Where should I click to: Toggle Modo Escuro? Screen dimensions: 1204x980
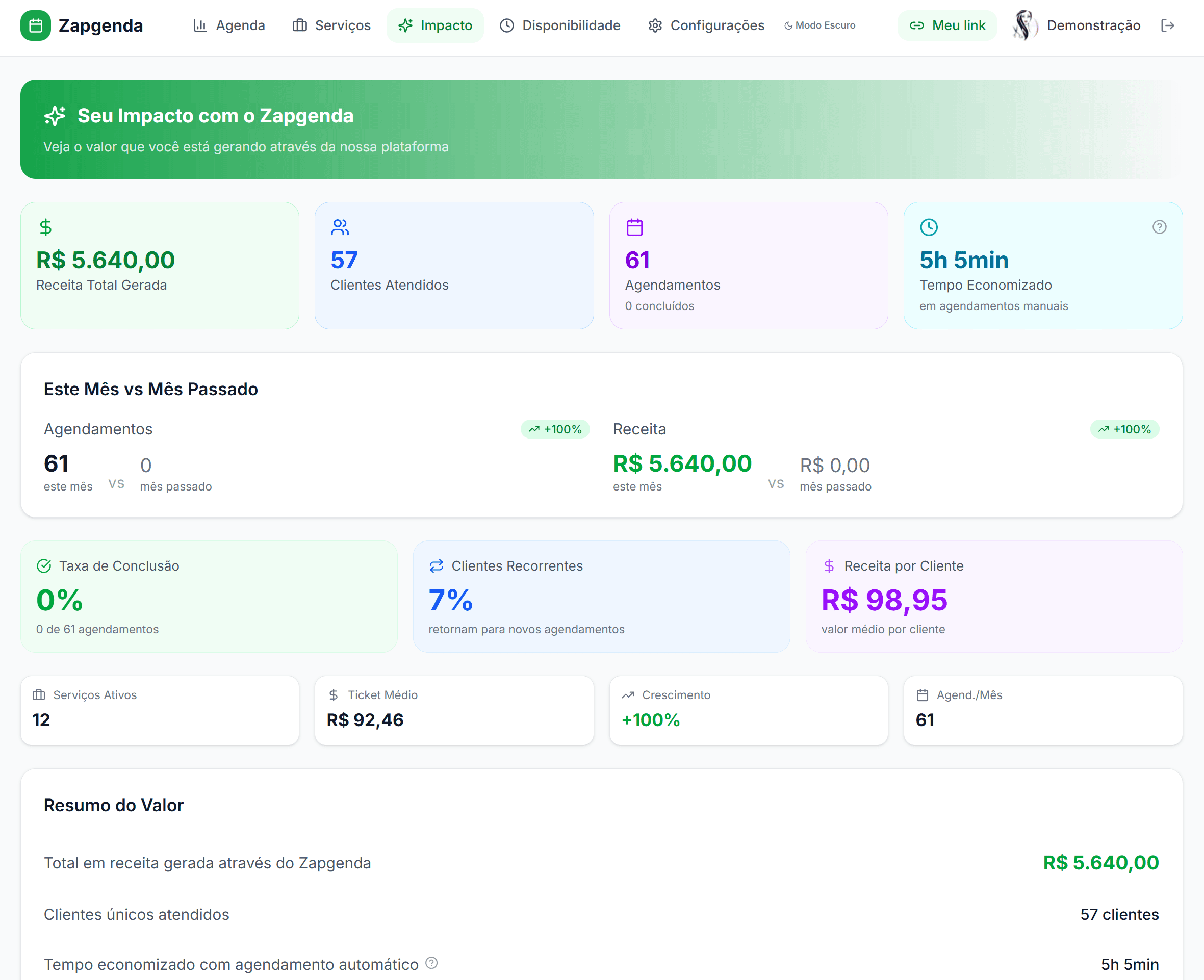[819, 25]
